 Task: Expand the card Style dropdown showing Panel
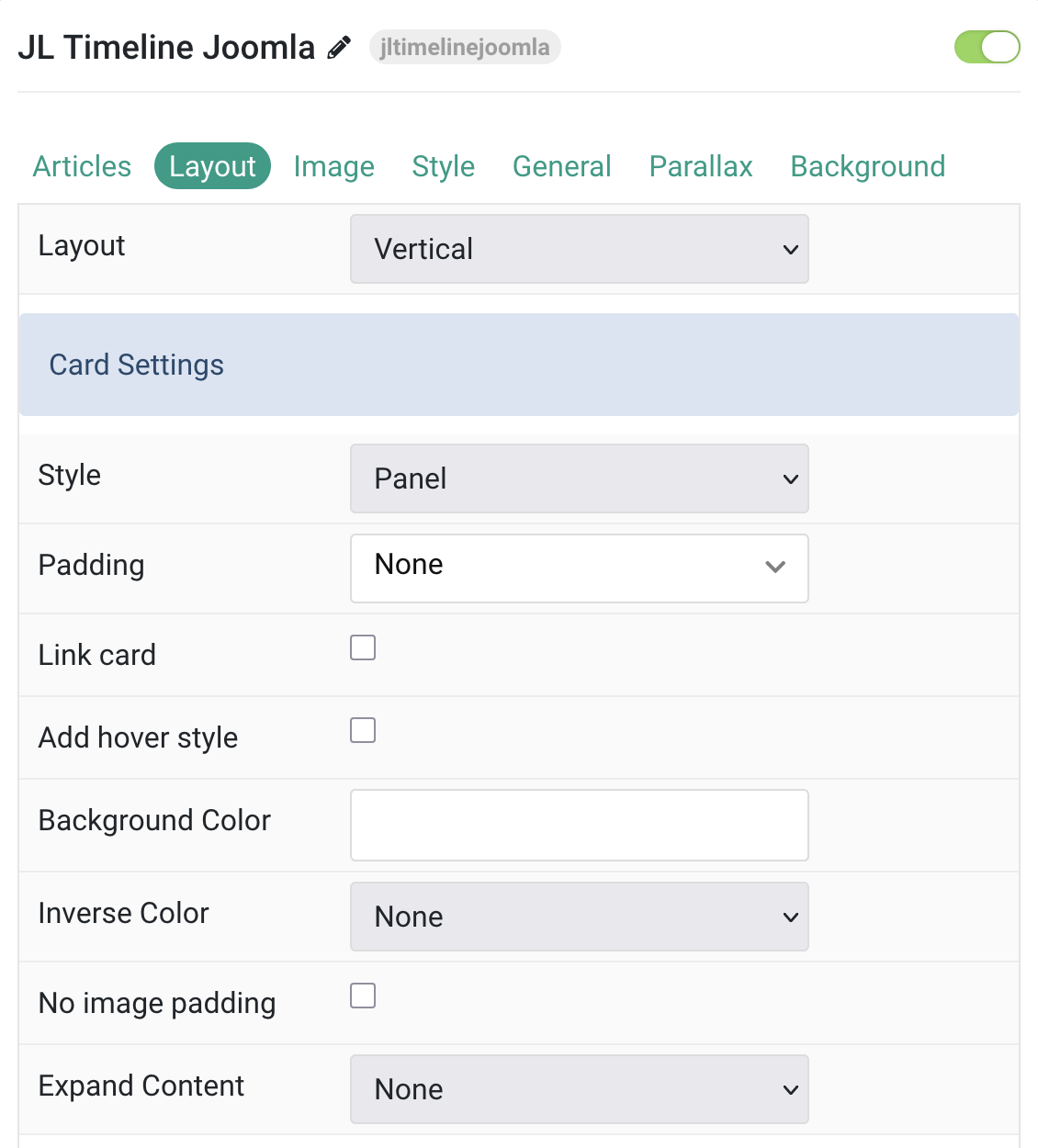(x=580, y=478)
